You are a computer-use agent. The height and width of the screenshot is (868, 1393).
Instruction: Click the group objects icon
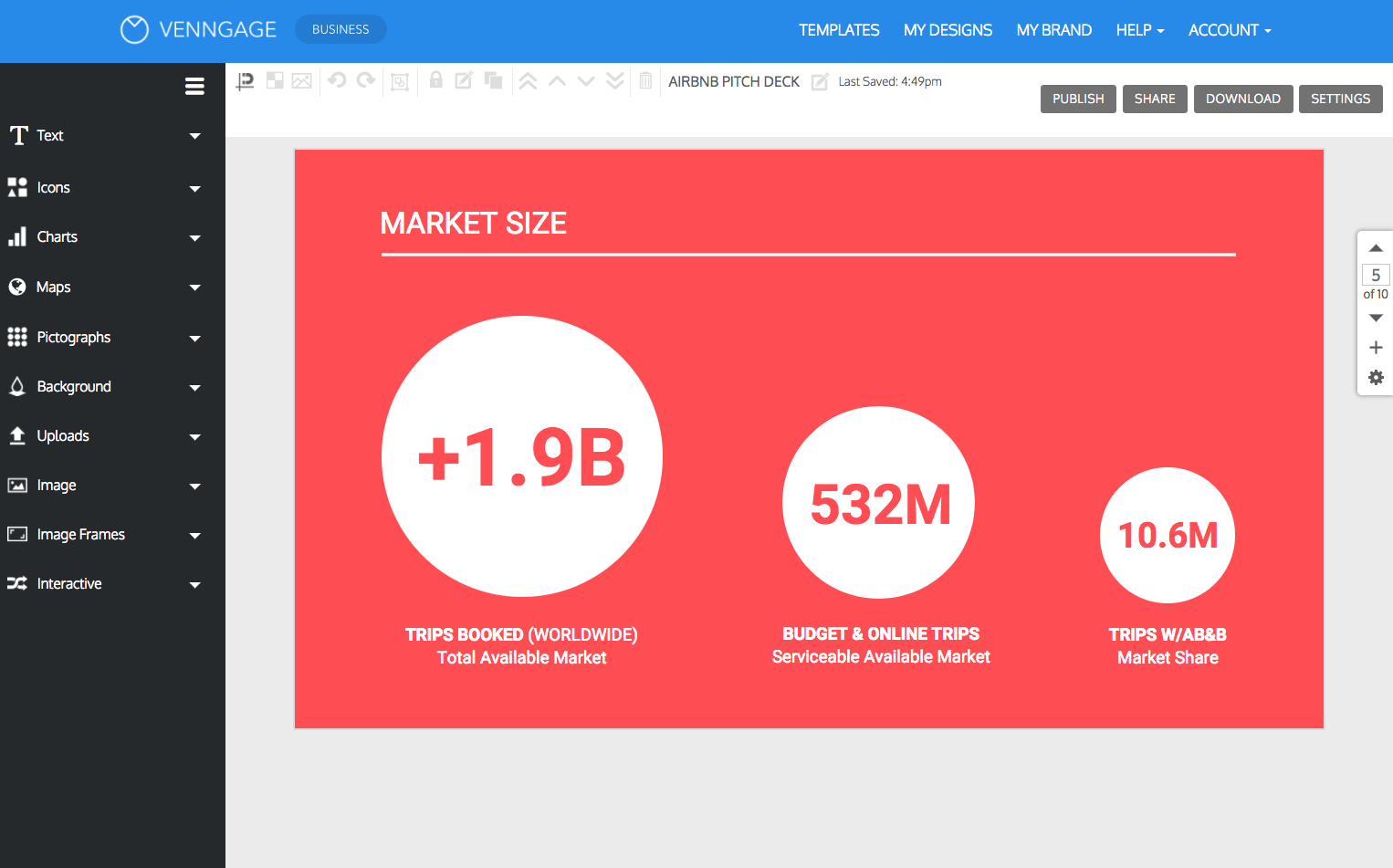pos(400,82)
